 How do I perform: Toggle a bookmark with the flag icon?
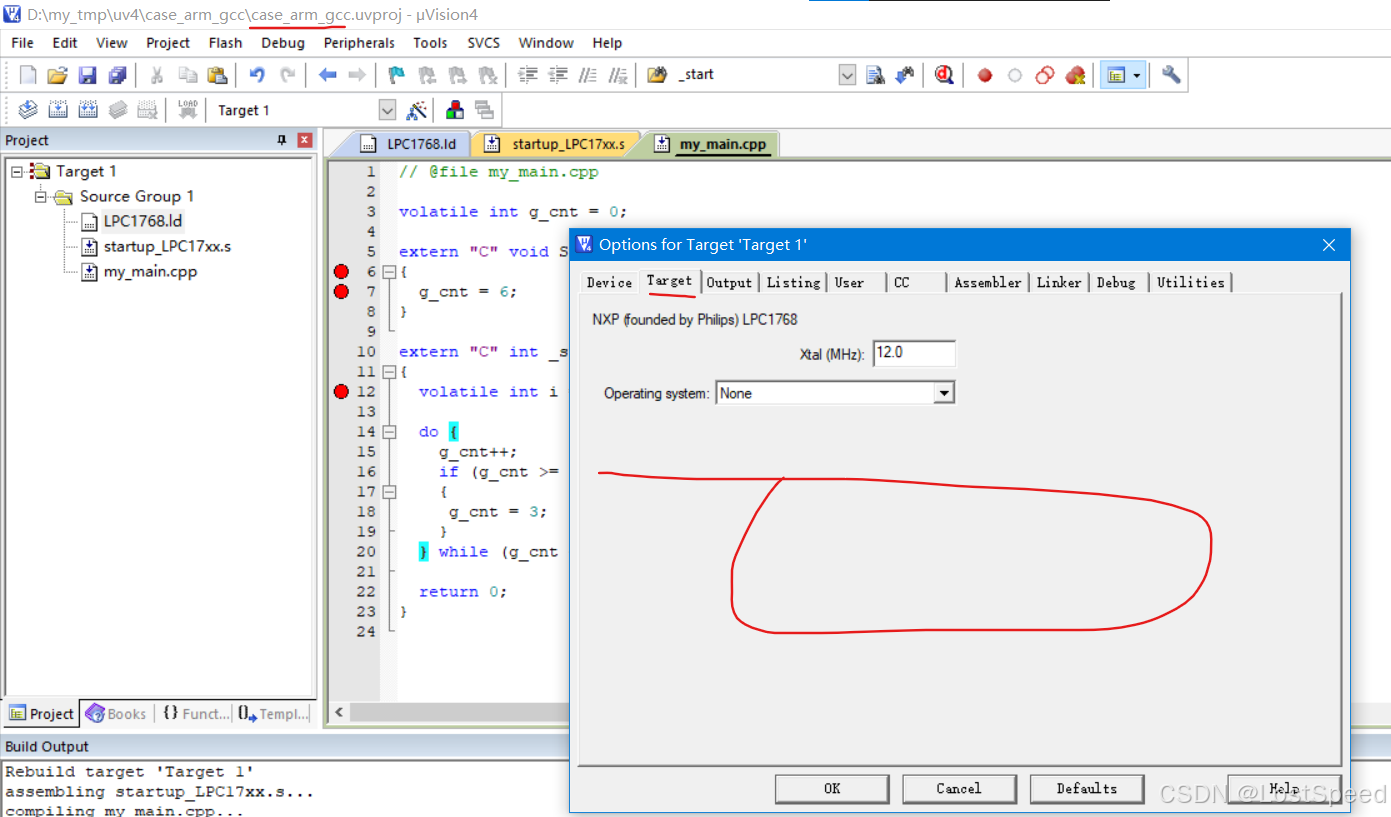coord(397,75)
